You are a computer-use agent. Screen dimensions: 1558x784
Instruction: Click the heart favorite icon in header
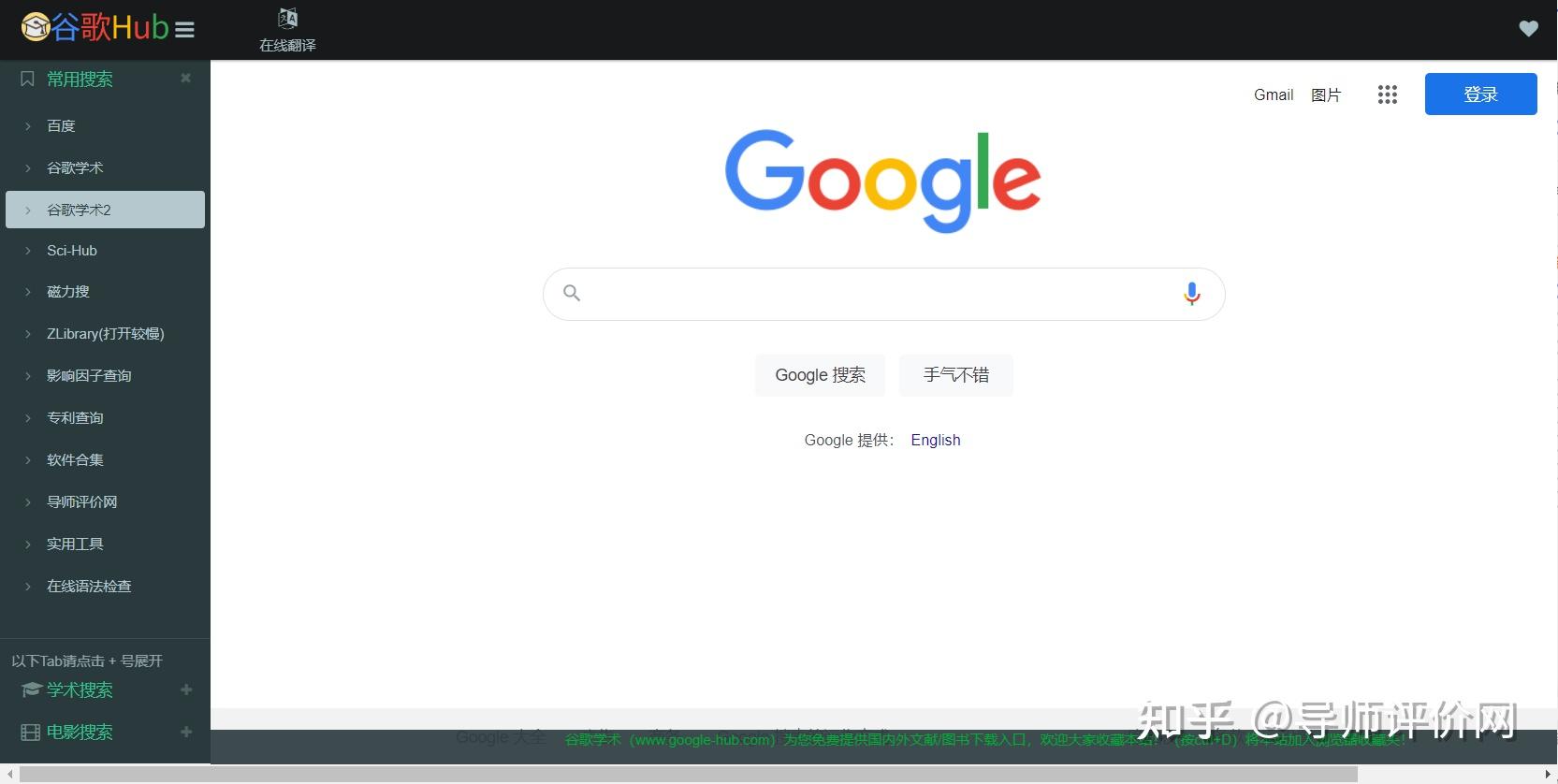1528,29
